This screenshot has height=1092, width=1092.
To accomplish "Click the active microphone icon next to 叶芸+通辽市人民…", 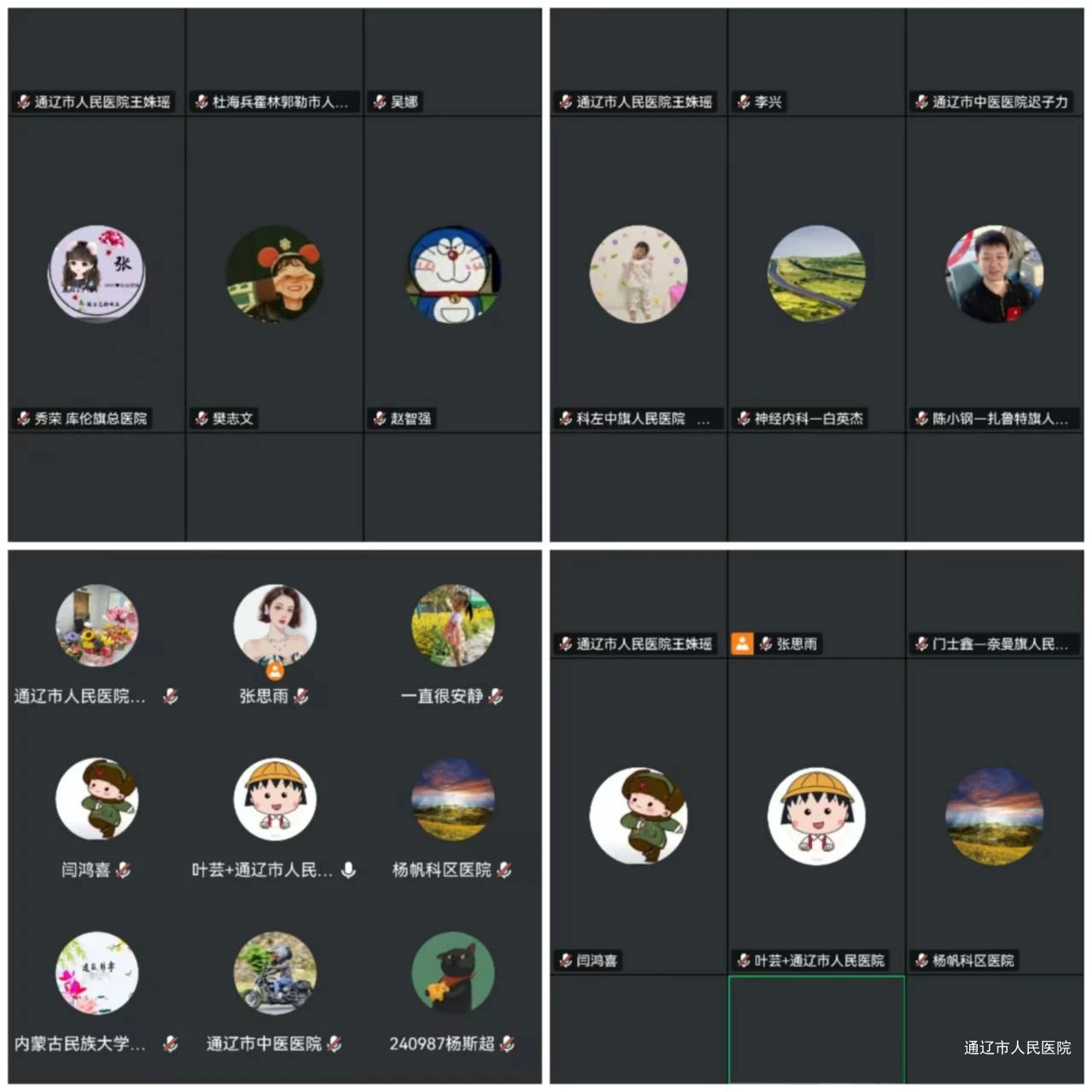I will point(348,870).
